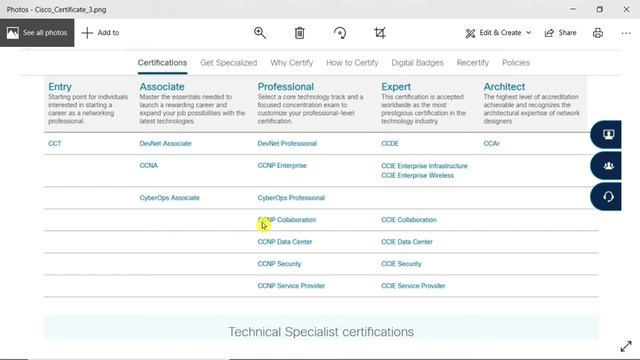Image resolution: width=640 pixels, height=360 pixels.
Task: Open the CCNP Enterprise link
Action: pyautogui.click(x=282, y=165)
